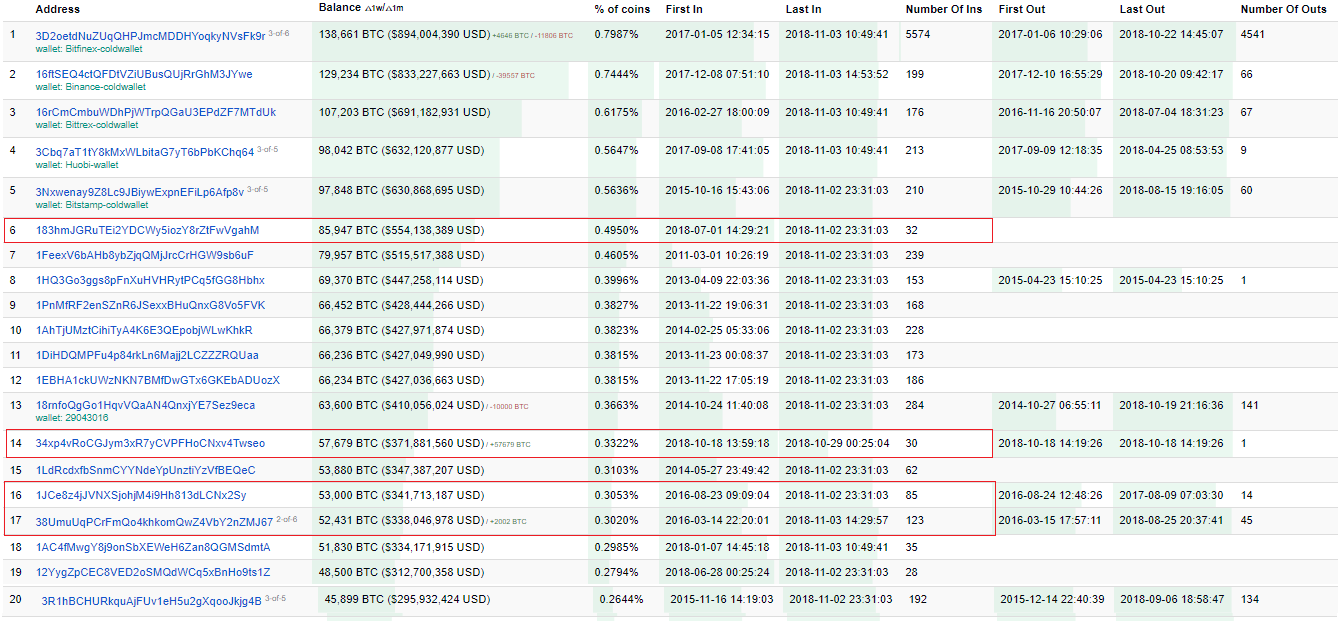Image resolution: width=1341 pixels, height=621 pixels.
Task: Open the rank 14 address starting with 34xp4vRoCGJym
Action: pos(150,443)
